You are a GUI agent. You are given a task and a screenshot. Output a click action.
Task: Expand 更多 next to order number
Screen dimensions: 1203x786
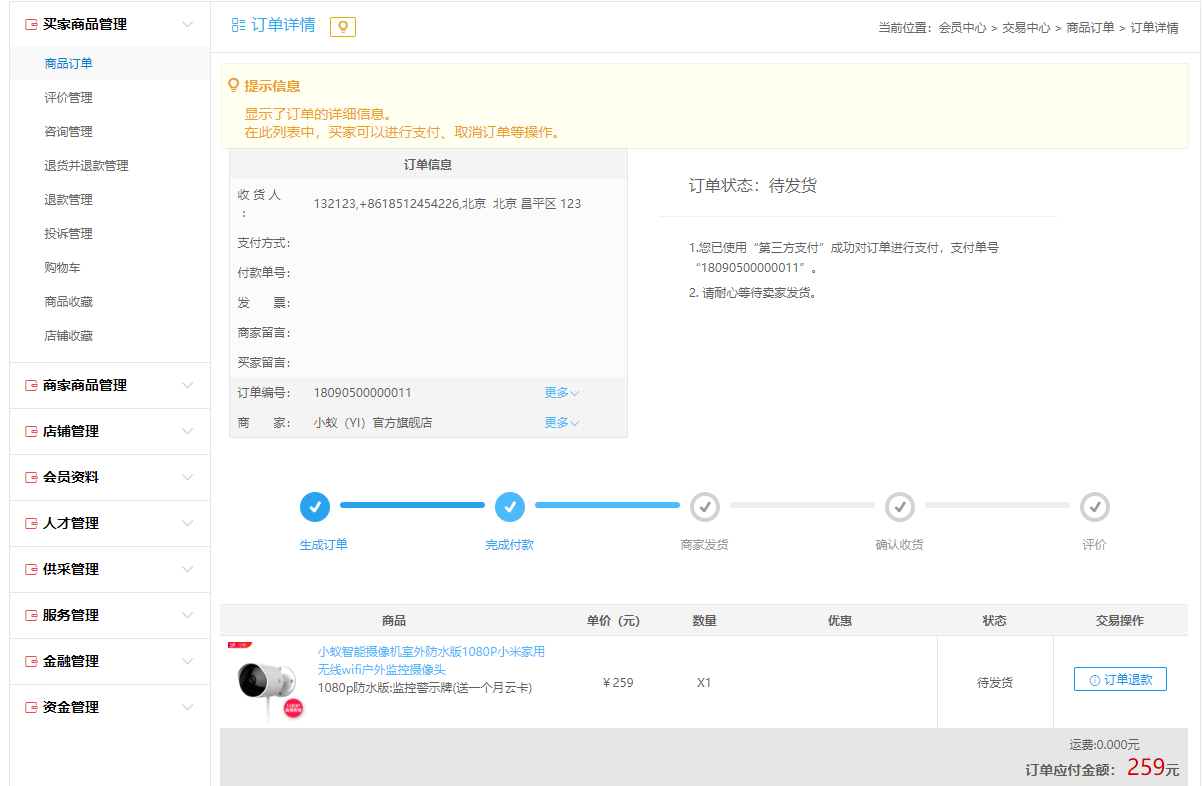click(x=561, y=393)
